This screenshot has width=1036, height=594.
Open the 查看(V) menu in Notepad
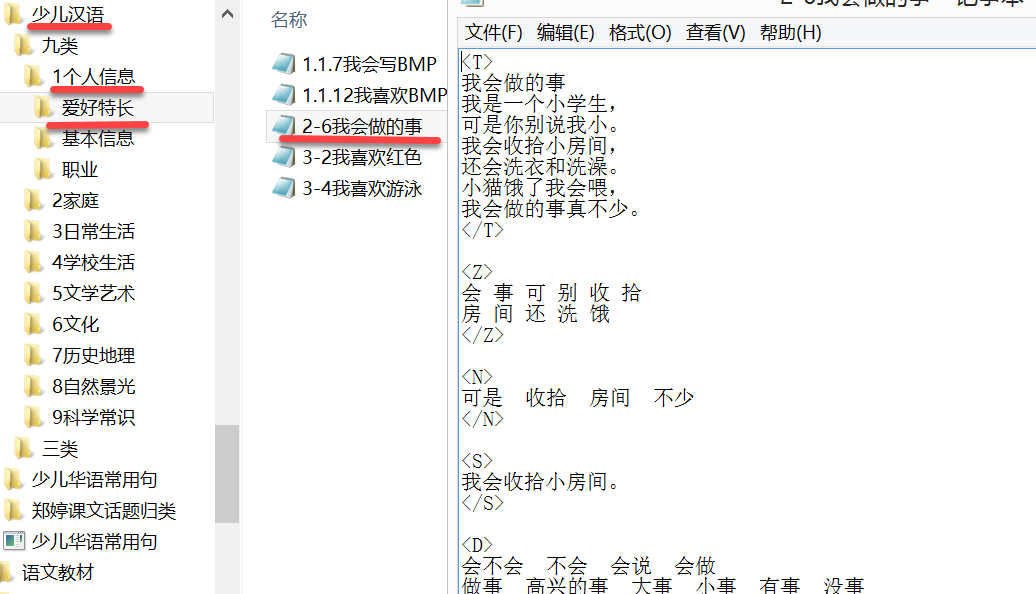click(x=715, y=32)
